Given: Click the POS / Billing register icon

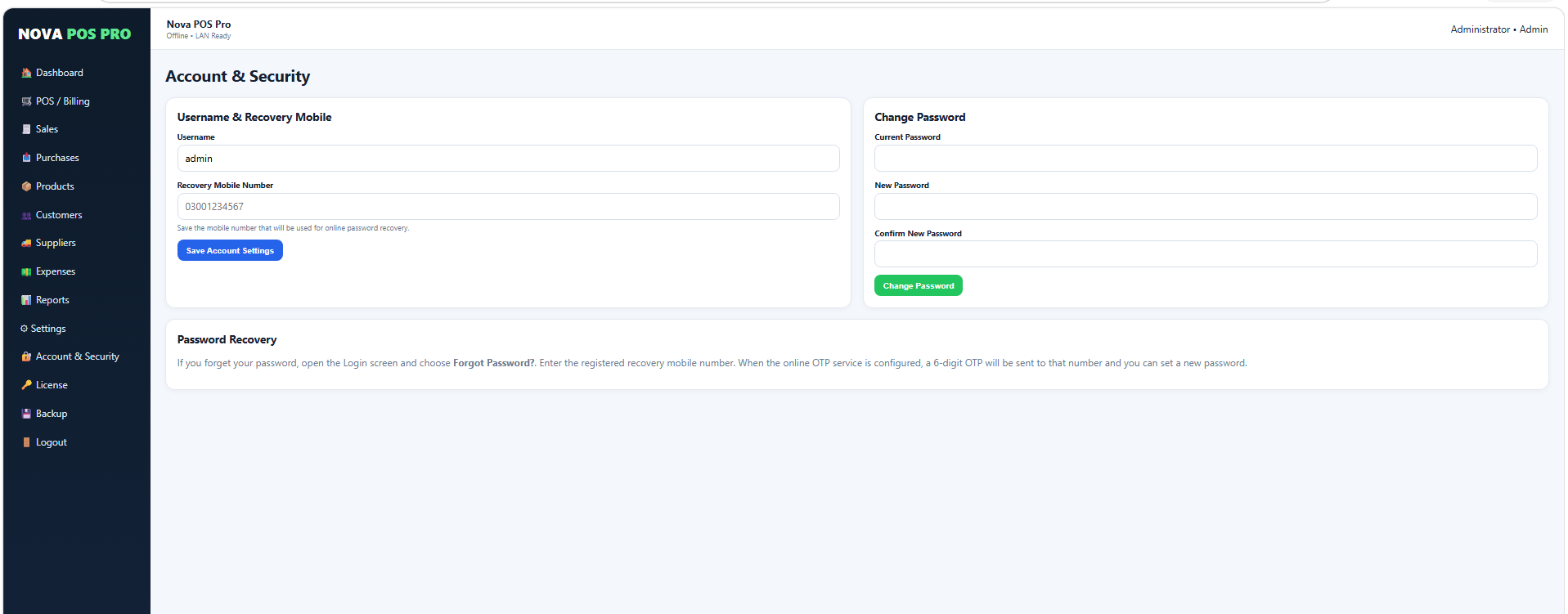Looking at the screenshot, I should click(26, 101).
